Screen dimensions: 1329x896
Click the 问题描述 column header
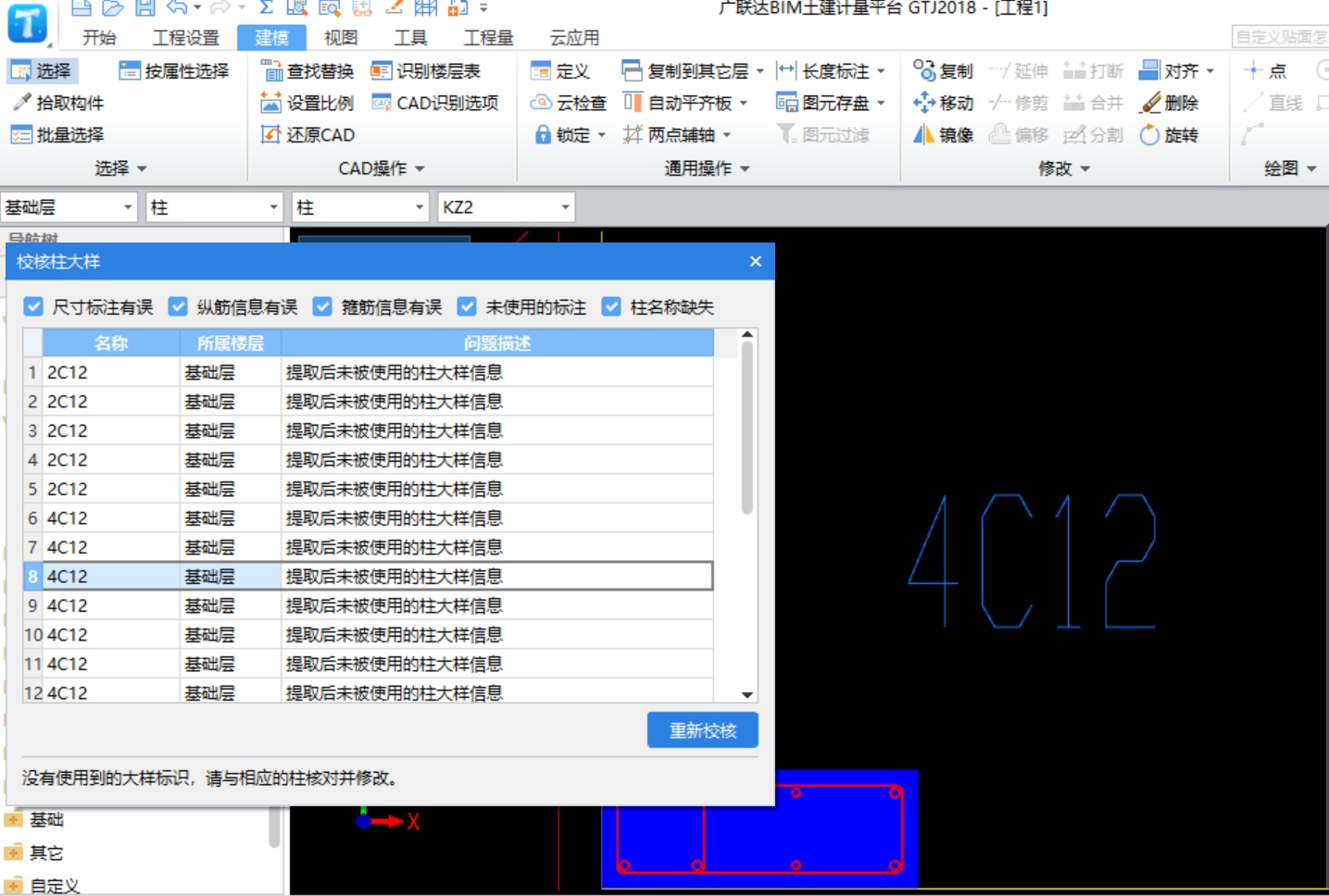click(497, 343)
